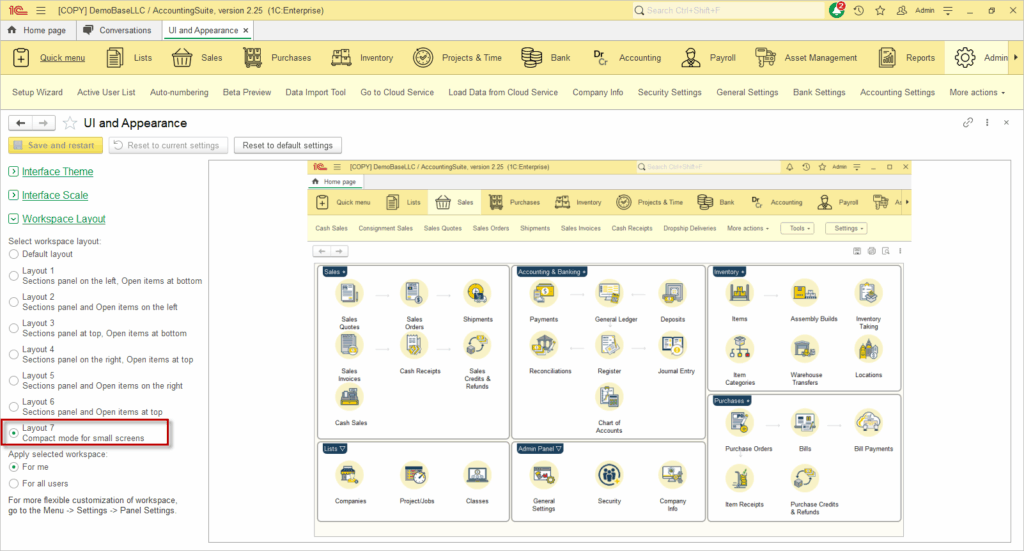1024x551 pixels.
Task: Click the 1C logo icon
Action: coord(18,10)
